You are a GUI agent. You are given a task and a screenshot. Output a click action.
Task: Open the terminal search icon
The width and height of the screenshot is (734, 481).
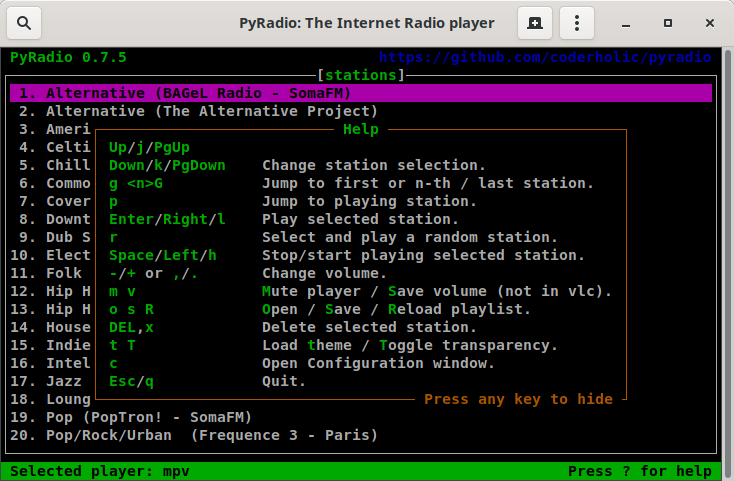[24, 23]
